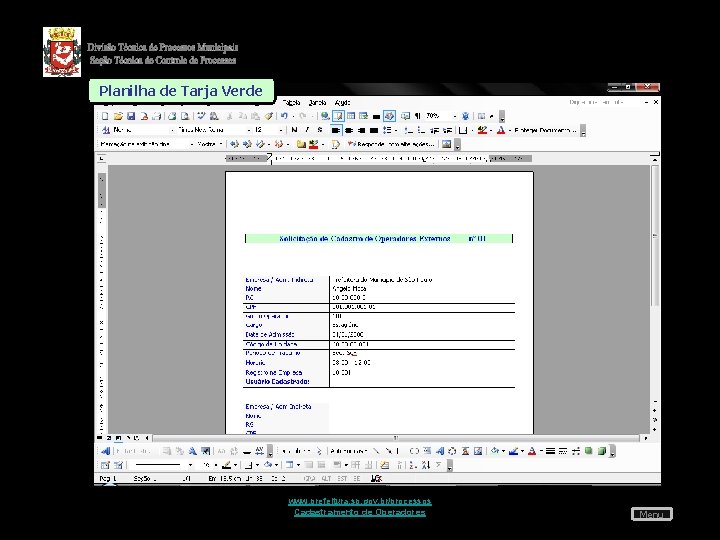Open the Tabela menu
Screen dimensions: 720x540
coord(291,102)
